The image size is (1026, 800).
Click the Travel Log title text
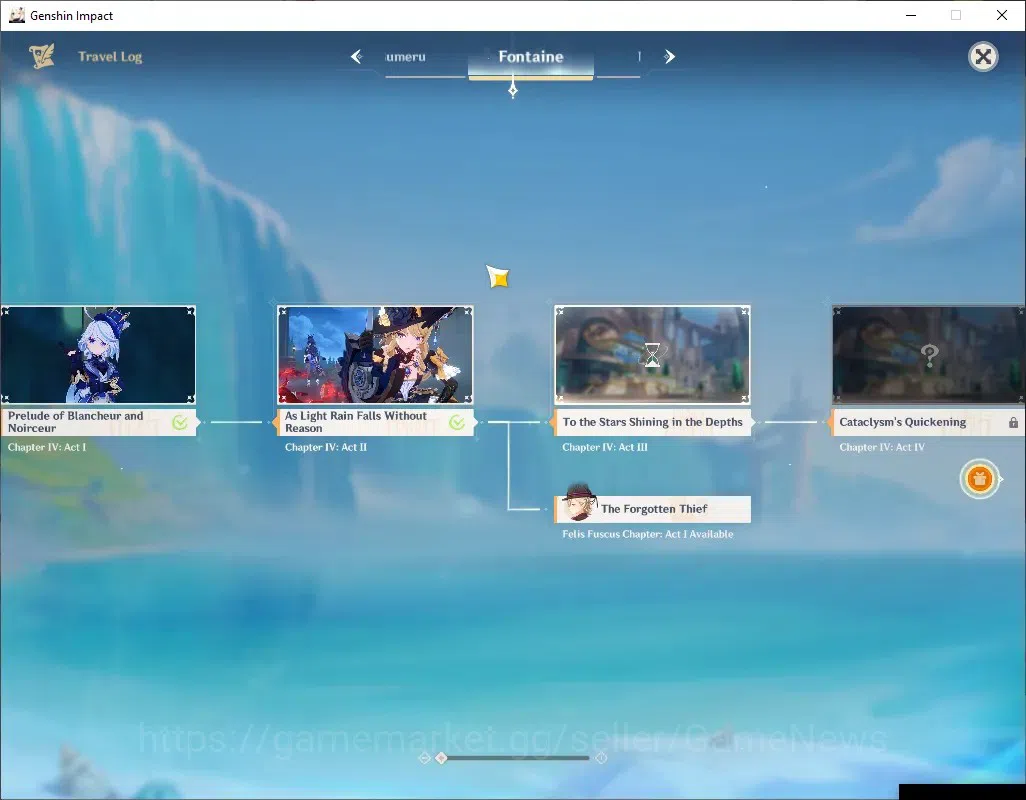[x=110, y=57]
